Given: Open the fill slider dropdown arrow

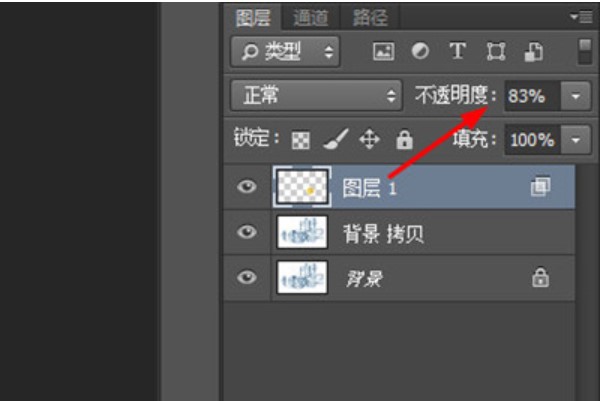Looking at the screenshot, I should click(x=576, y=140).
